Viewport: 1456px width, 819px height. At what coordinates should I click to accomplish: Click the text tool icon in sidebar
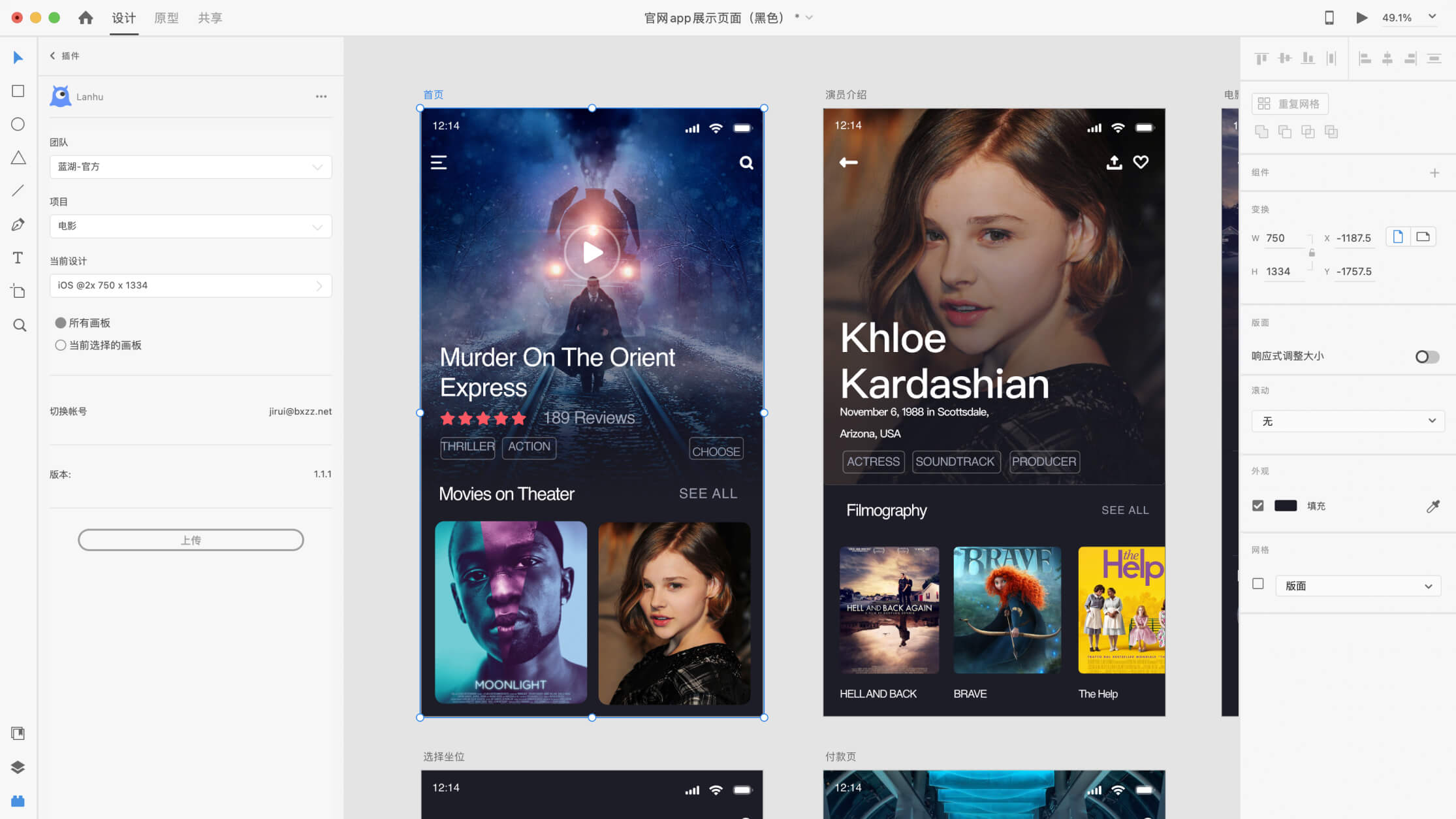click(x=18, y=257)
